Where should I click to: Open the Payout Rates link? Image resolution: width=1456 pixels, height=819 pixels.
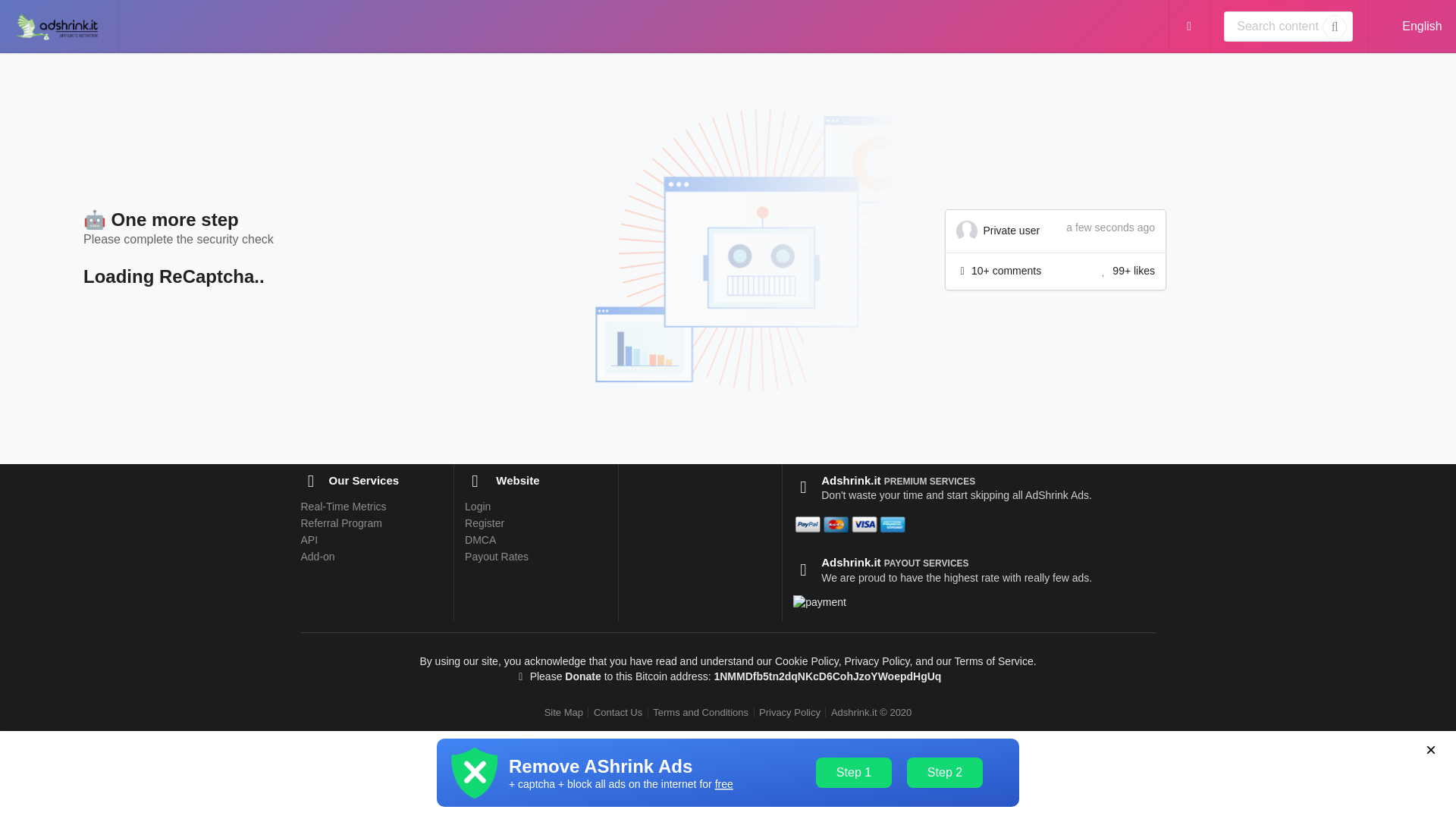(x=497, y=557)
